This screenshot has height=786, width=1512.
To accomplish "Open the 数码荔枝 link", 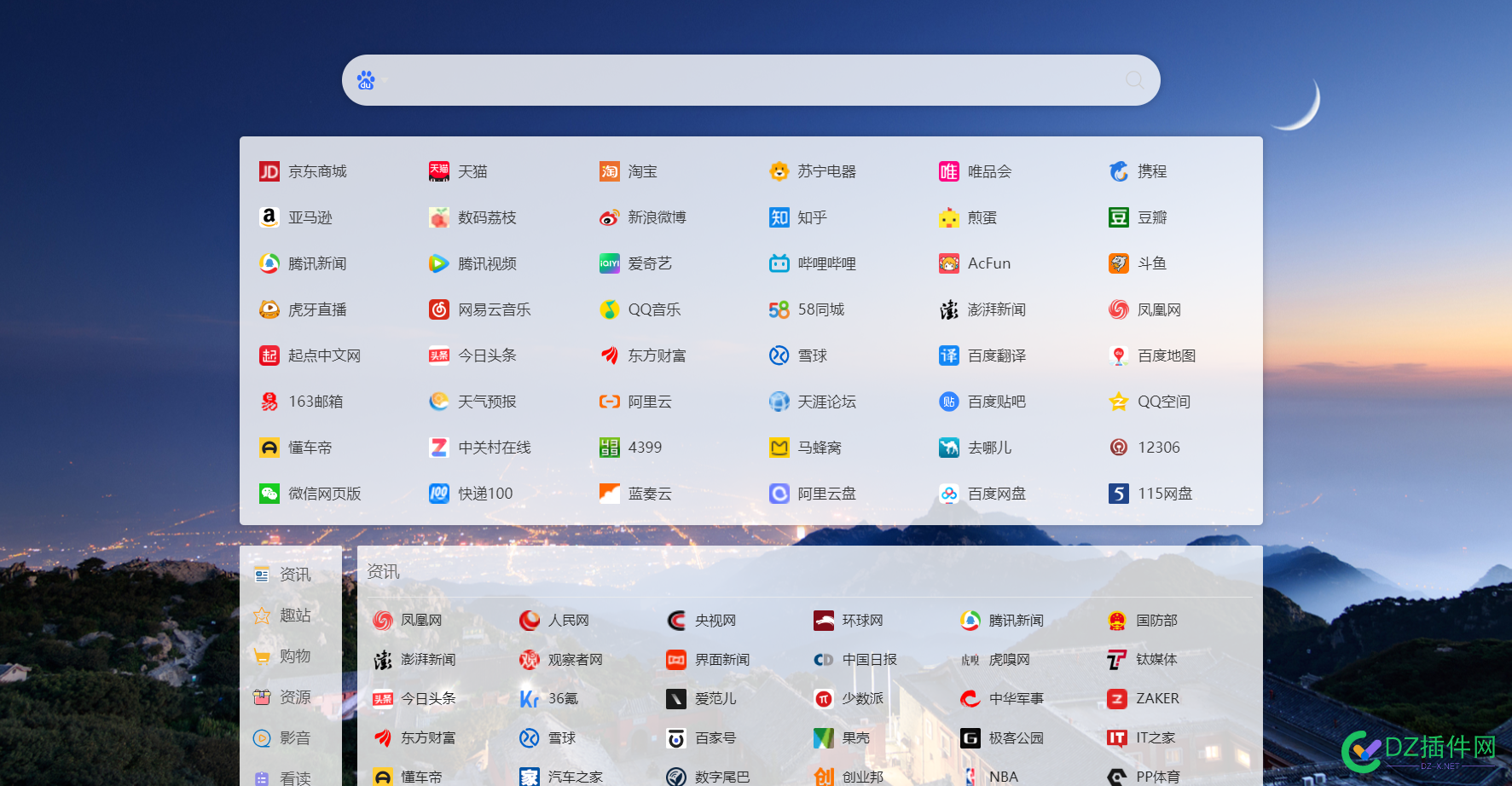I will (x=473, y=217).
